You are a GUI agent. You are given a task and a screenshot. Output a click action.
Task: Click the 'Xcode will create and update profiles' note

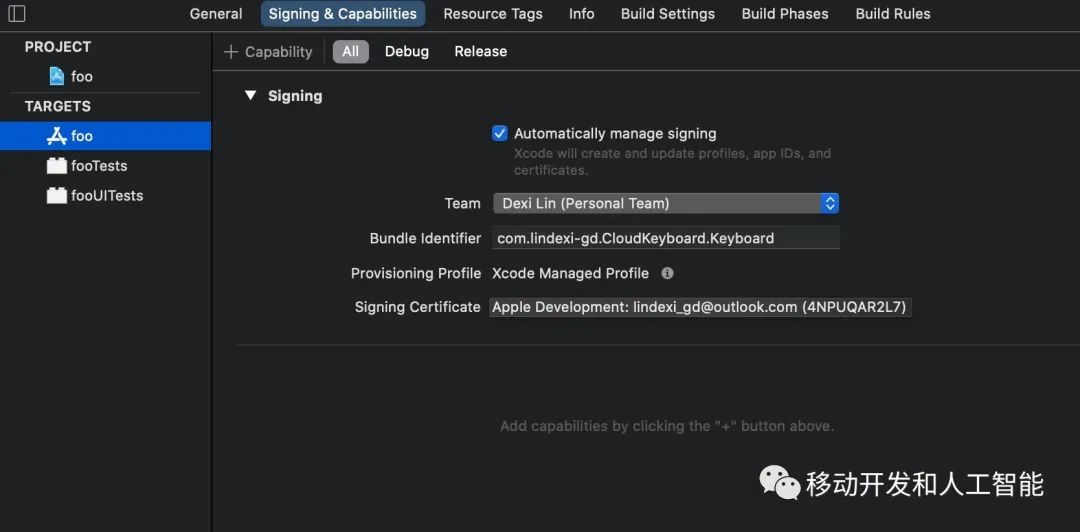(672, 161)
